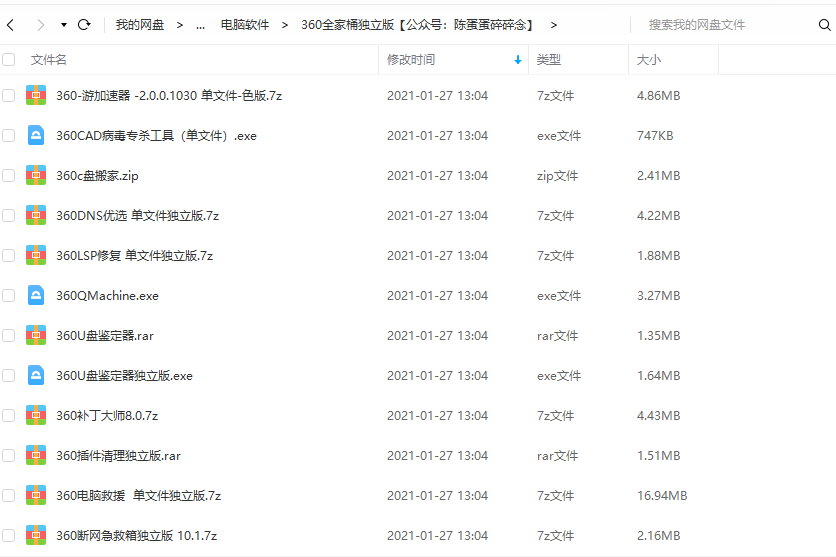Image resolution: width=836 pixels, height=557 pixels.
Task: Click archive icon of 360断网急救箱独立版
Action: [x=36, y=535]
